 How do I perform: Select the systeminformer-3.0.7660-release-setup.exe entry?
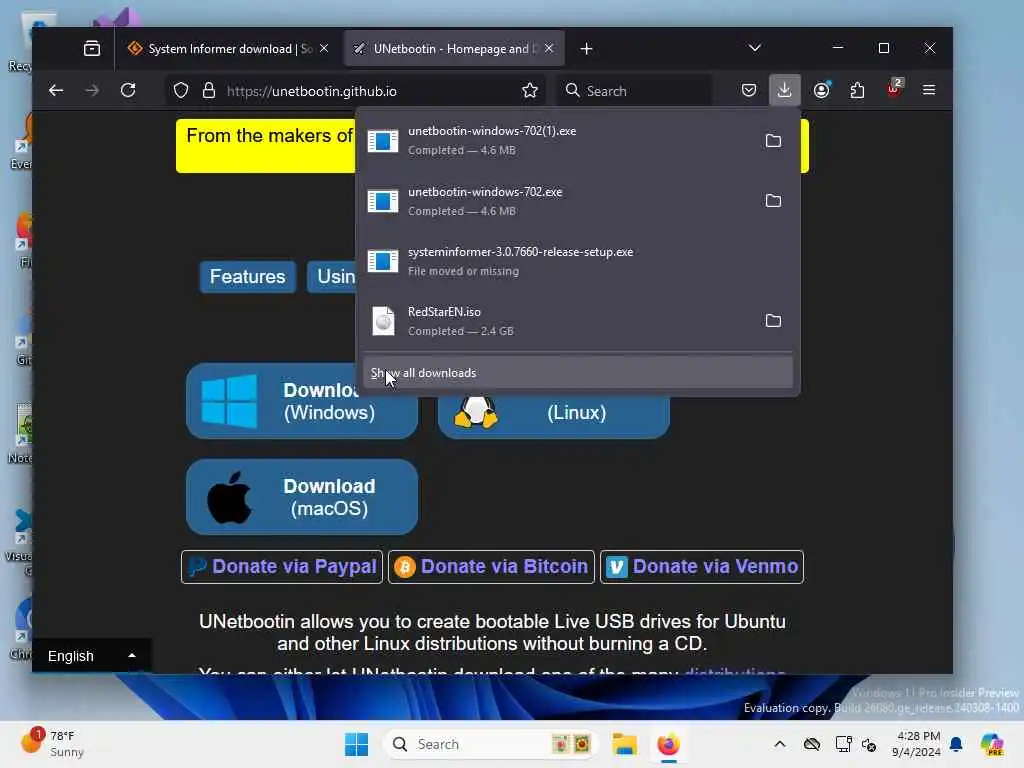coord(577,261)
